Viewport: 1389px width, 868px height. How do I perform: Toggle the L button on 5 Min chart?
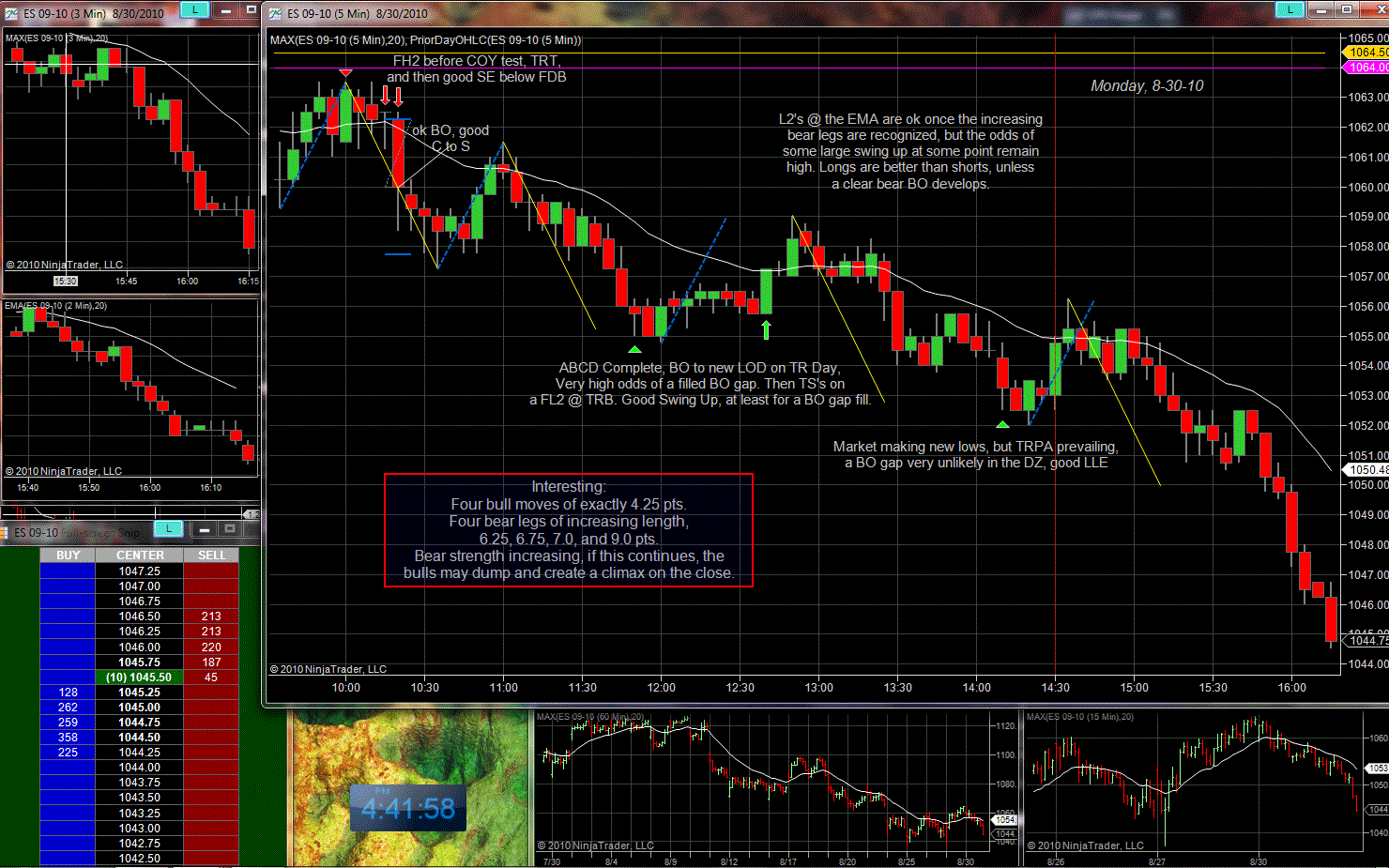point(1290,9)
